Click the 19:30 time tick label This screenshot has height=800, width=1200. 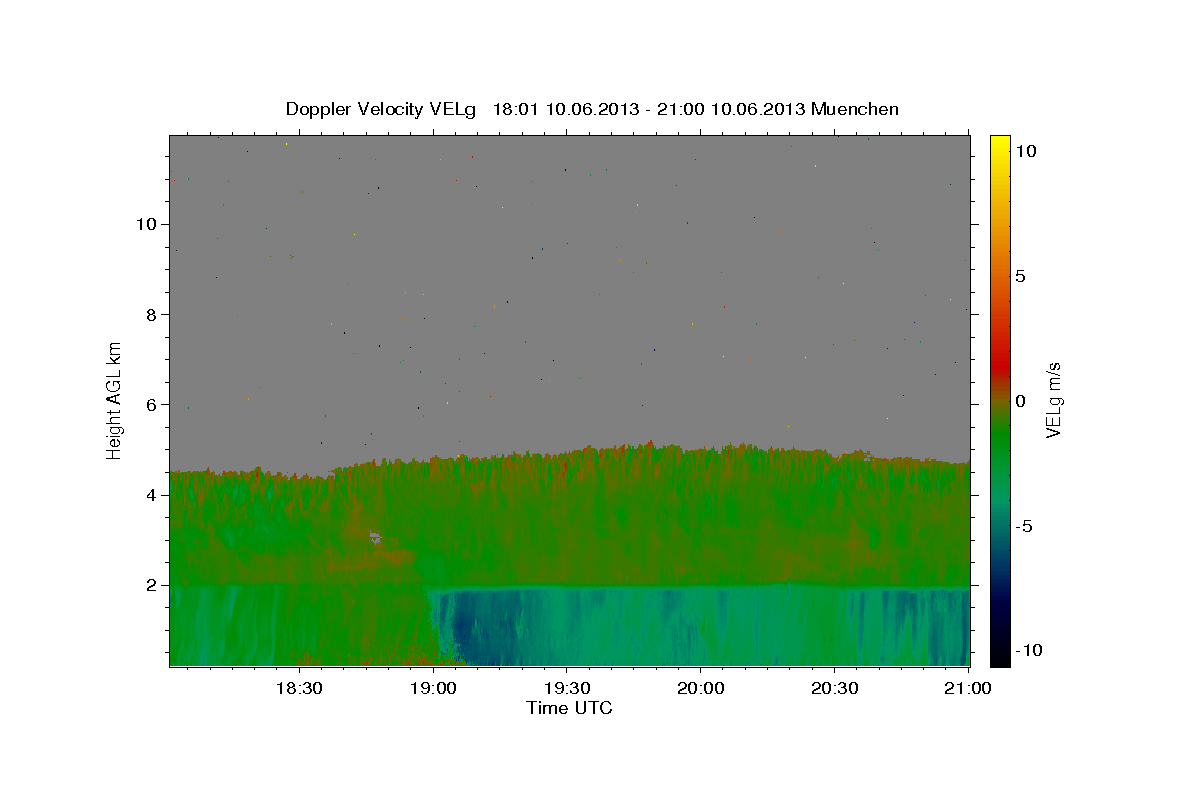(566, 688)
